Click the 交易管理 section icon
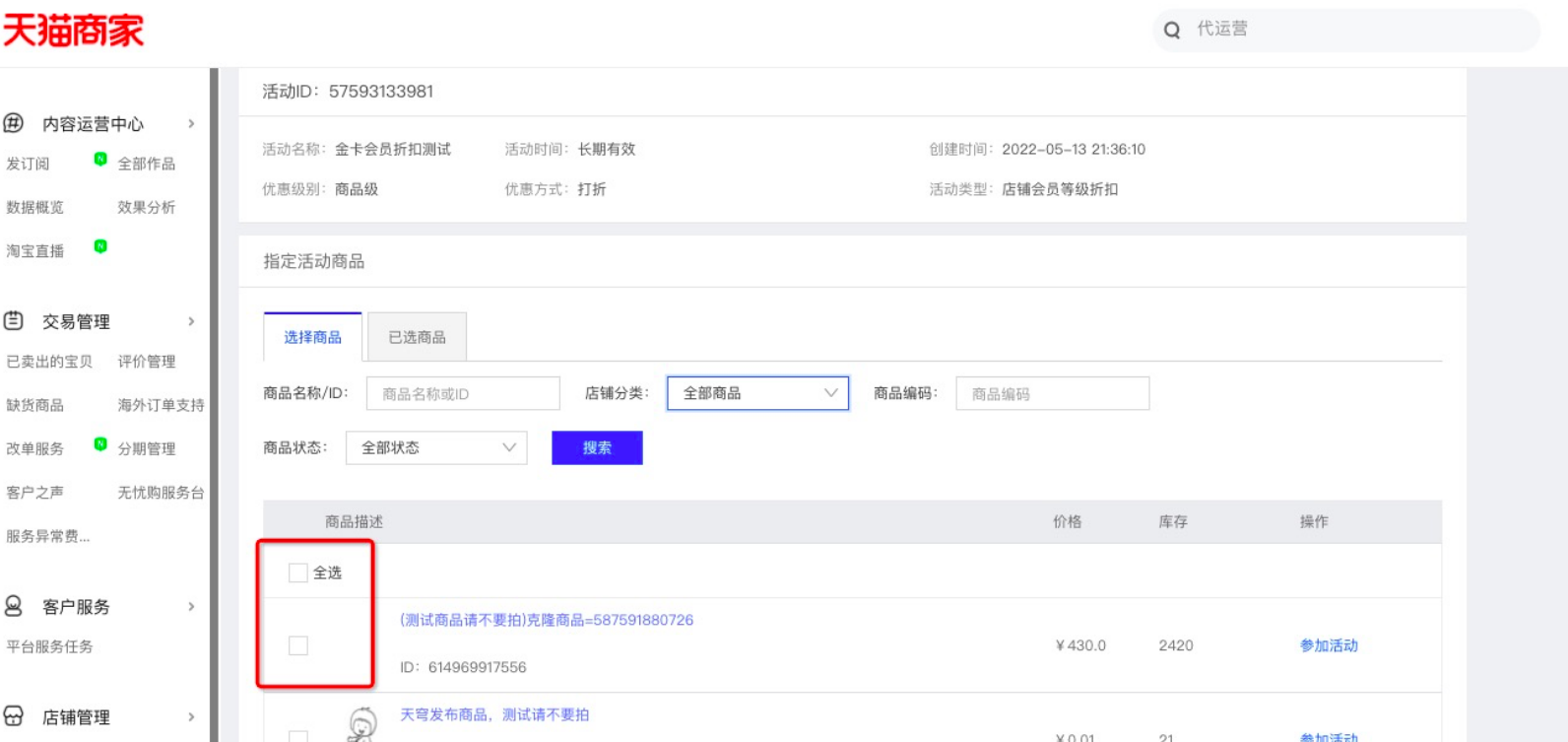 point(14,321)
